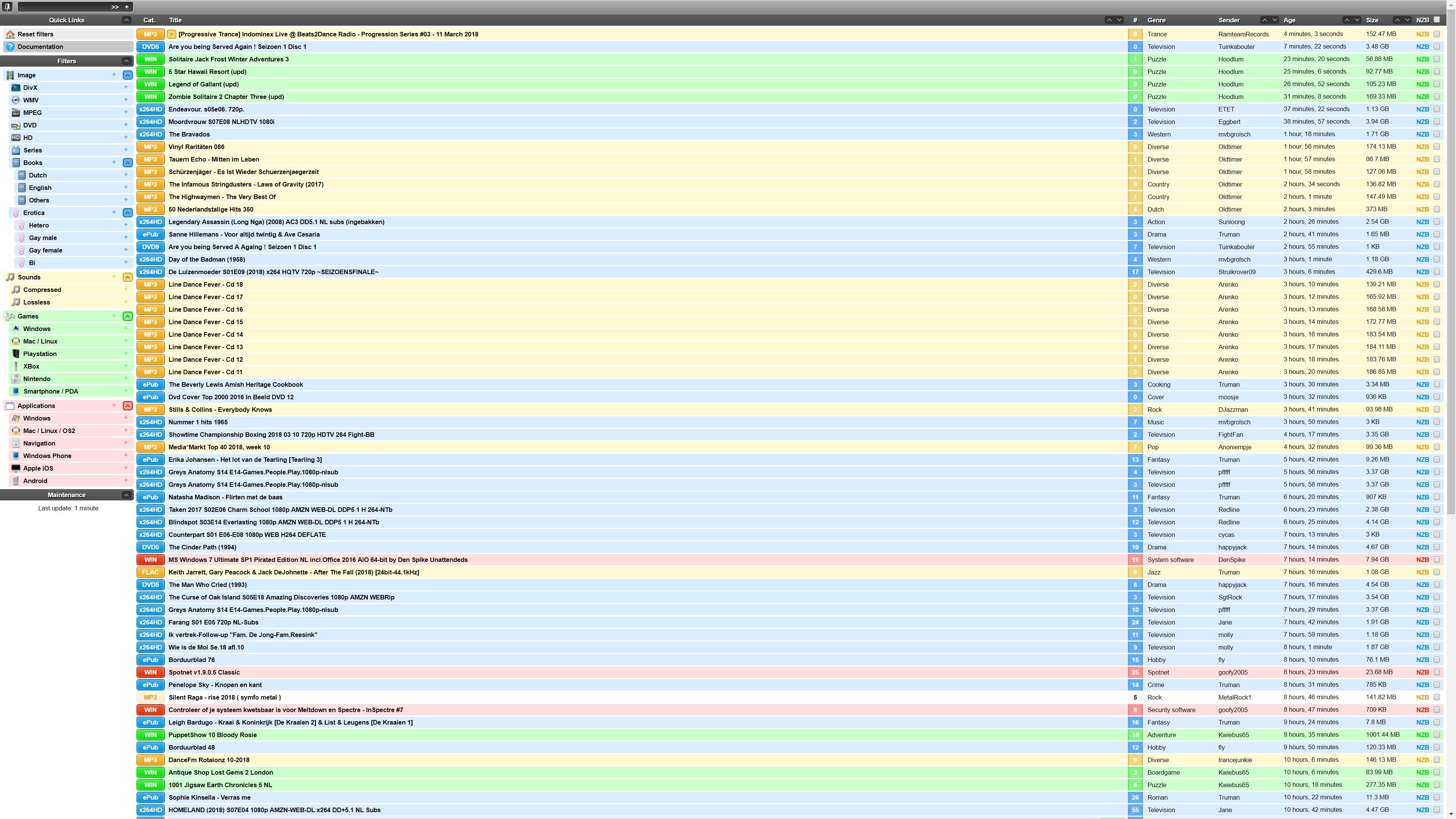Click the Playstation filter icon in Games
This screenshot has height=819, width=1456.
coord(16,353)
